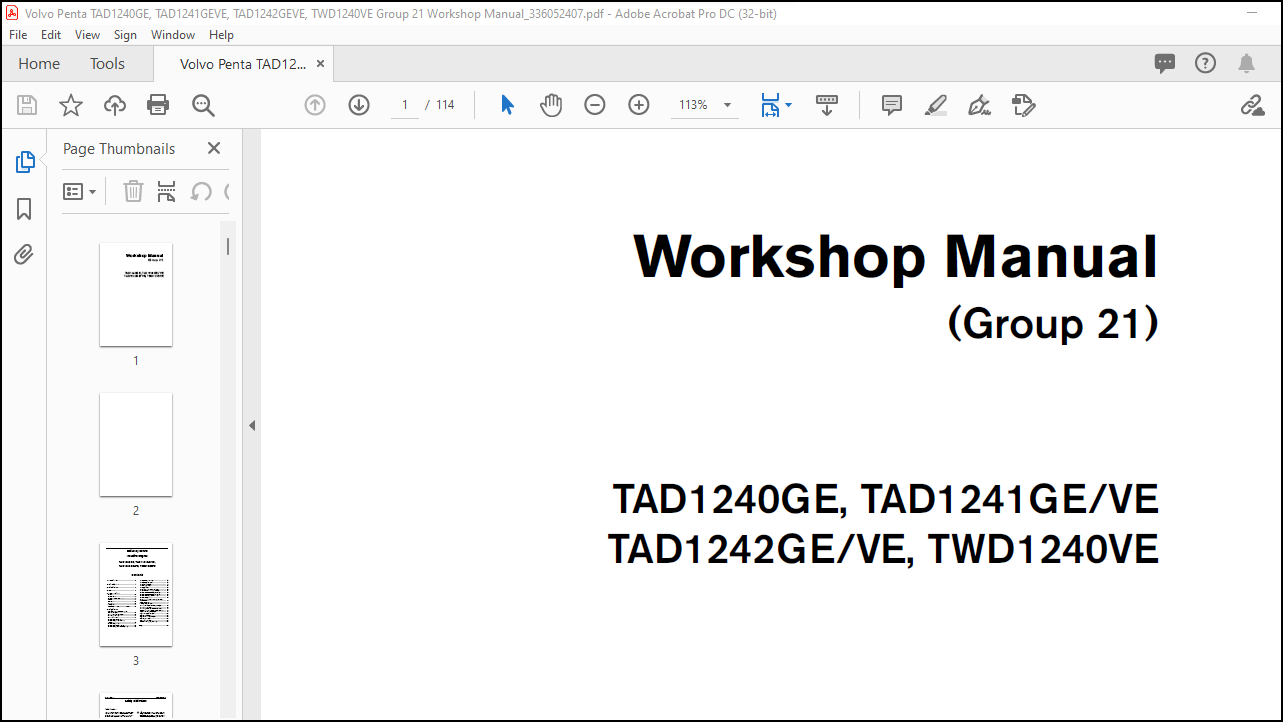Open the chat comments icon
This screenshot has height=722, width=1283.
[1165, 64]
